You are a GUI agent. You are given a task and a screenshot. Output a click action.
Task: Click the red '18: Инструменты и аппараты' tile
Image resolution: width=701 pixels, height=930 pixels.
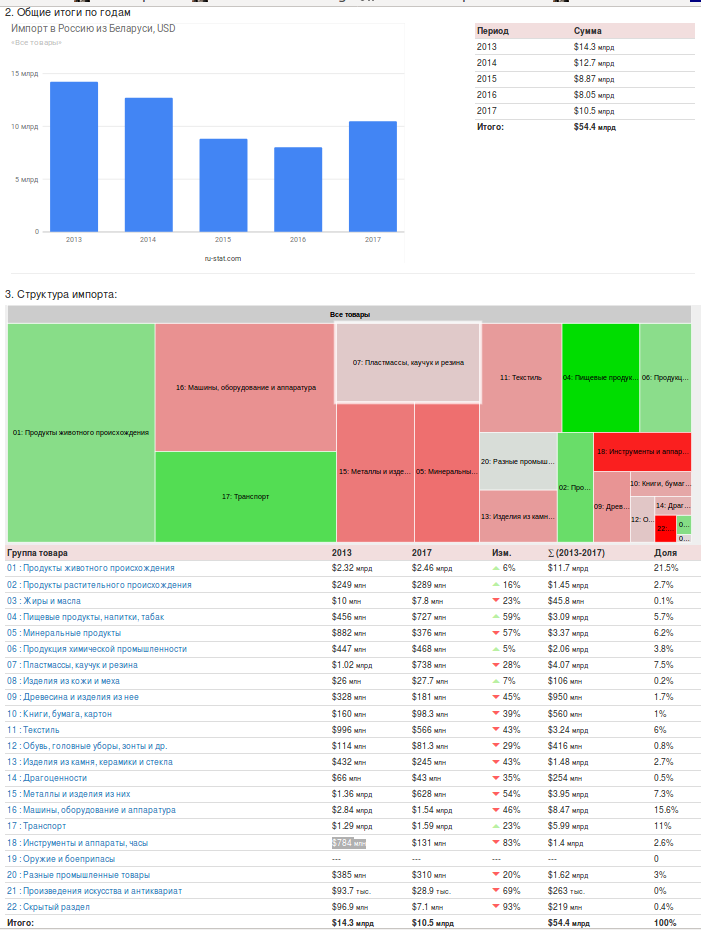(641, 451)
